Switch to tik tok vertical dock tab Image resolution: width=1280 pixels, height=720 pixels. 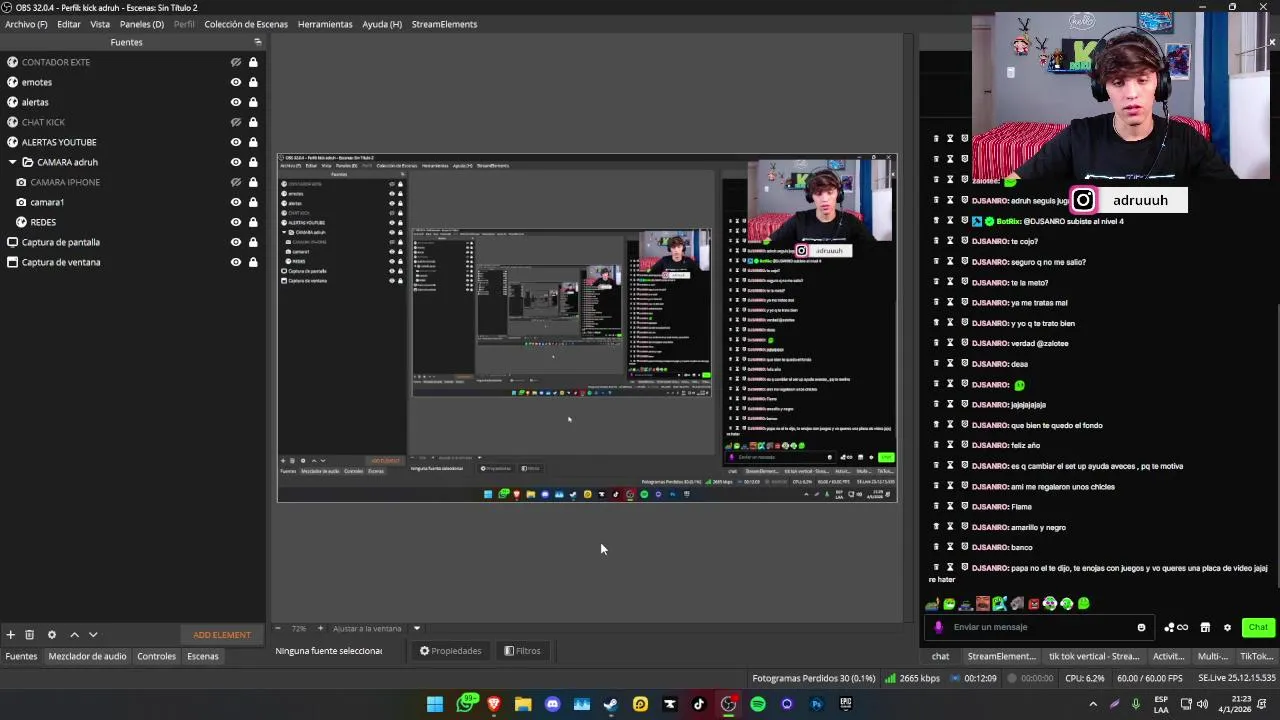point(1094,656)
